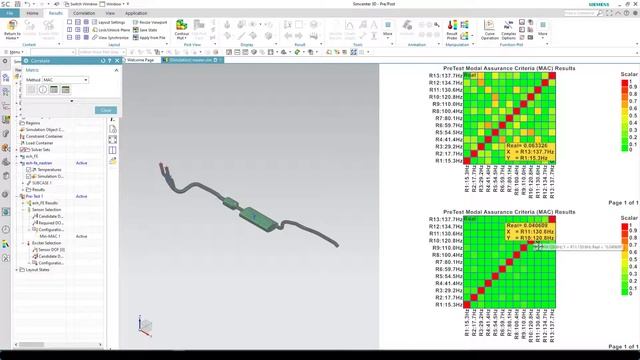The image size is (640, 360).
Task: Click the Save State icon
Action: (x=136, y=30)
